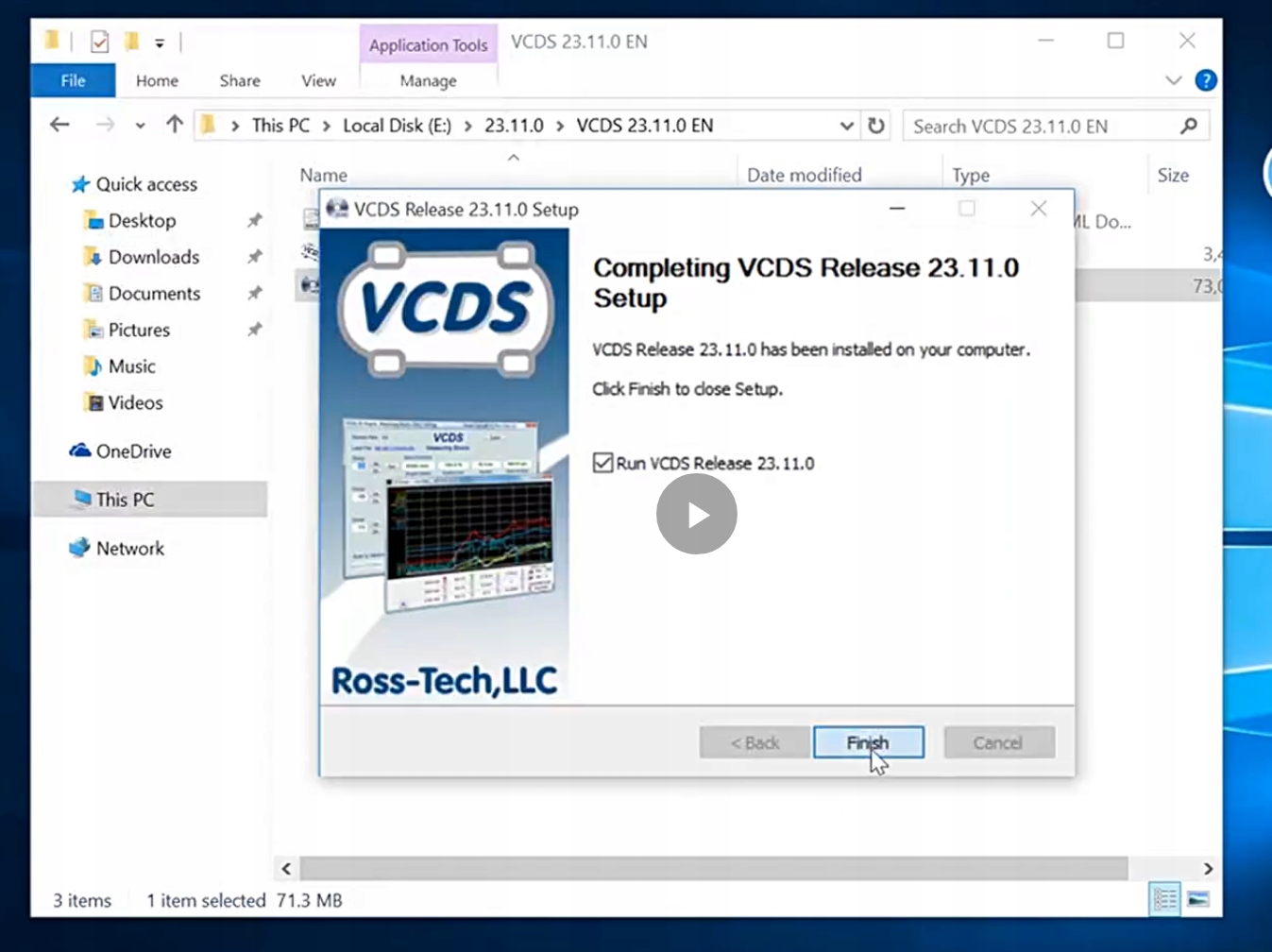The width and height of the screenshot is (1272, 952).
Task: Click the folder icon in address bar
Action: (209, 125)
